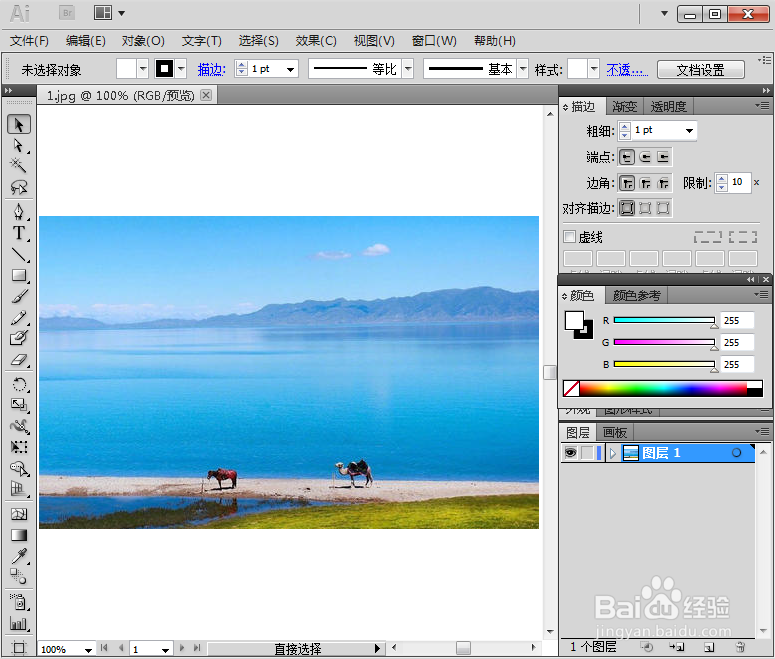
Task: Open stroke weight dropdown in control bar
Action: click(291, 69)
